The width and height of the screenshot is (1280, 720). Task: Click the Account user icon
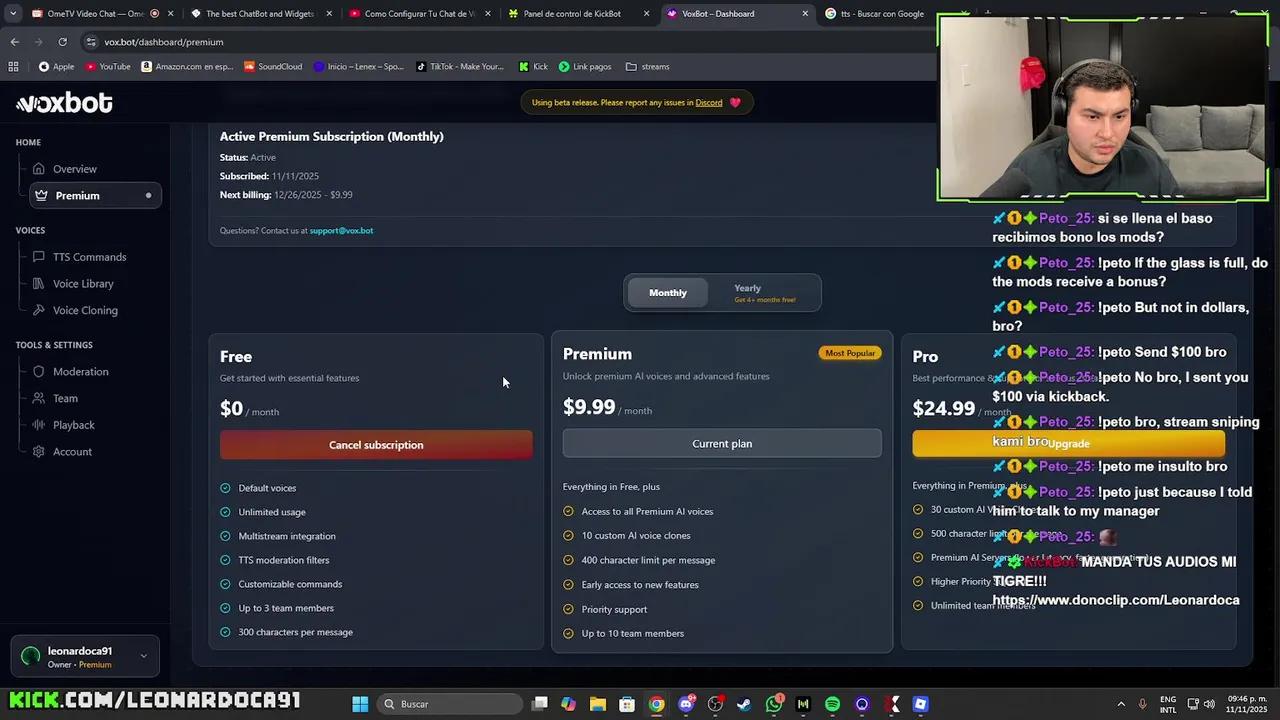click(x=39, y=452)
